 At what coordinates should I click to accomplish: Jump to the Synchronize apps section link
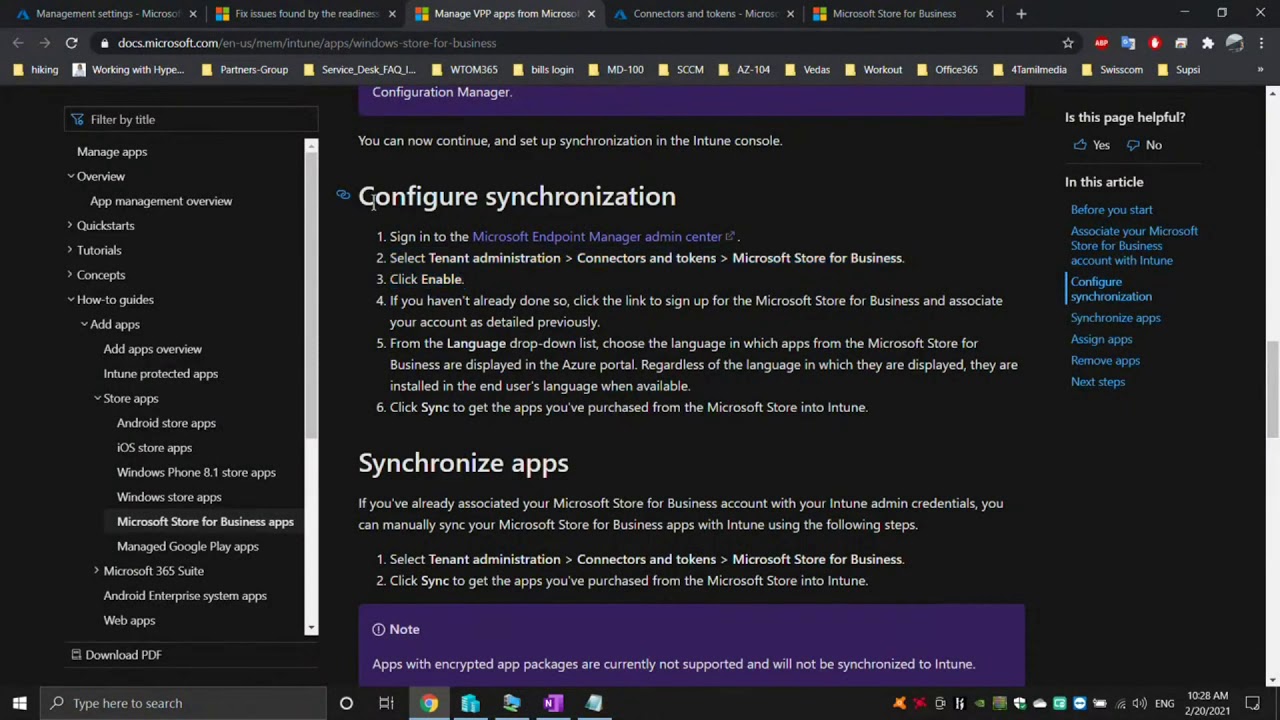point(1115,318)
